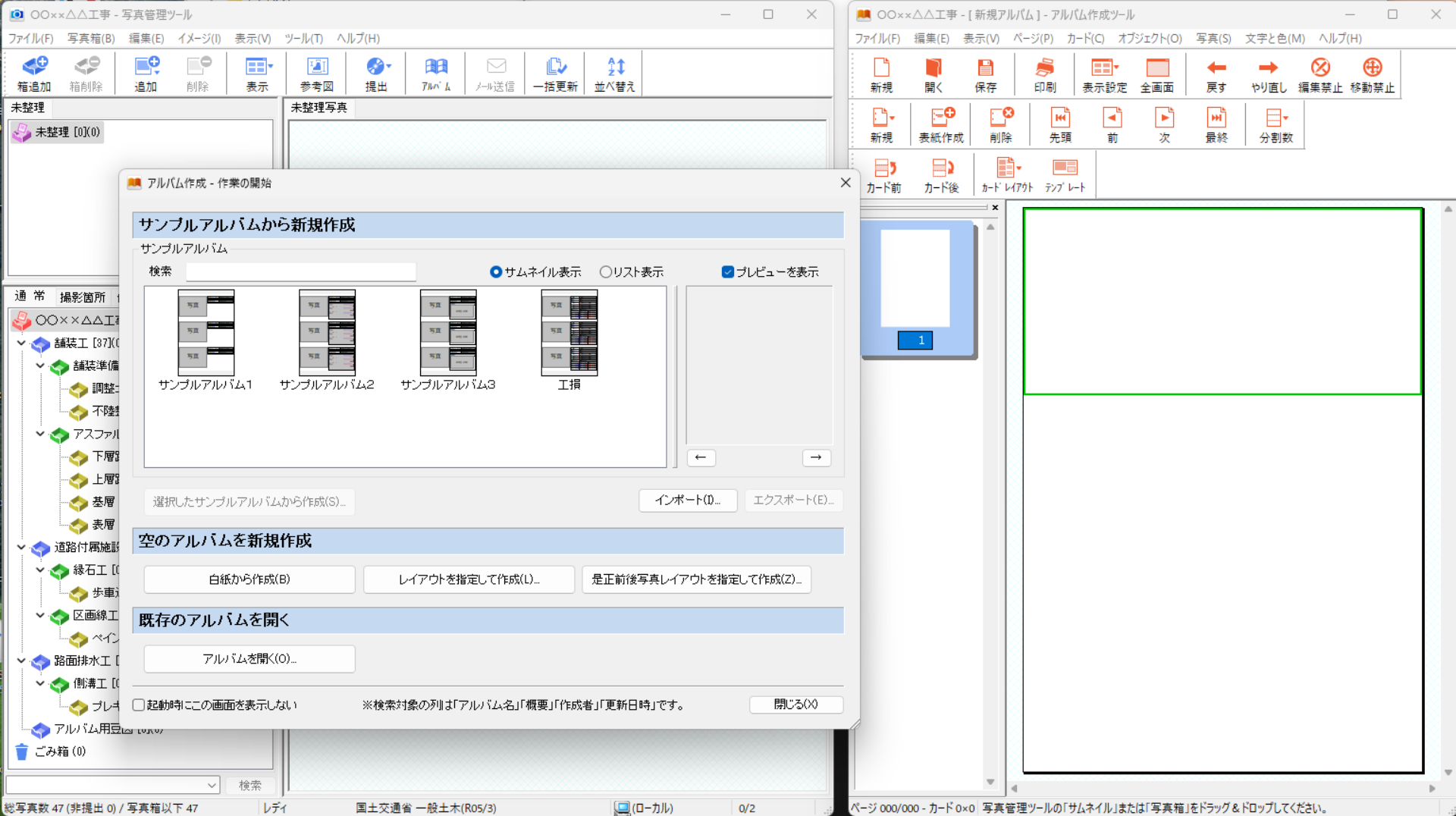Collapse the 側溝工 tree node

tap(41, 683)
